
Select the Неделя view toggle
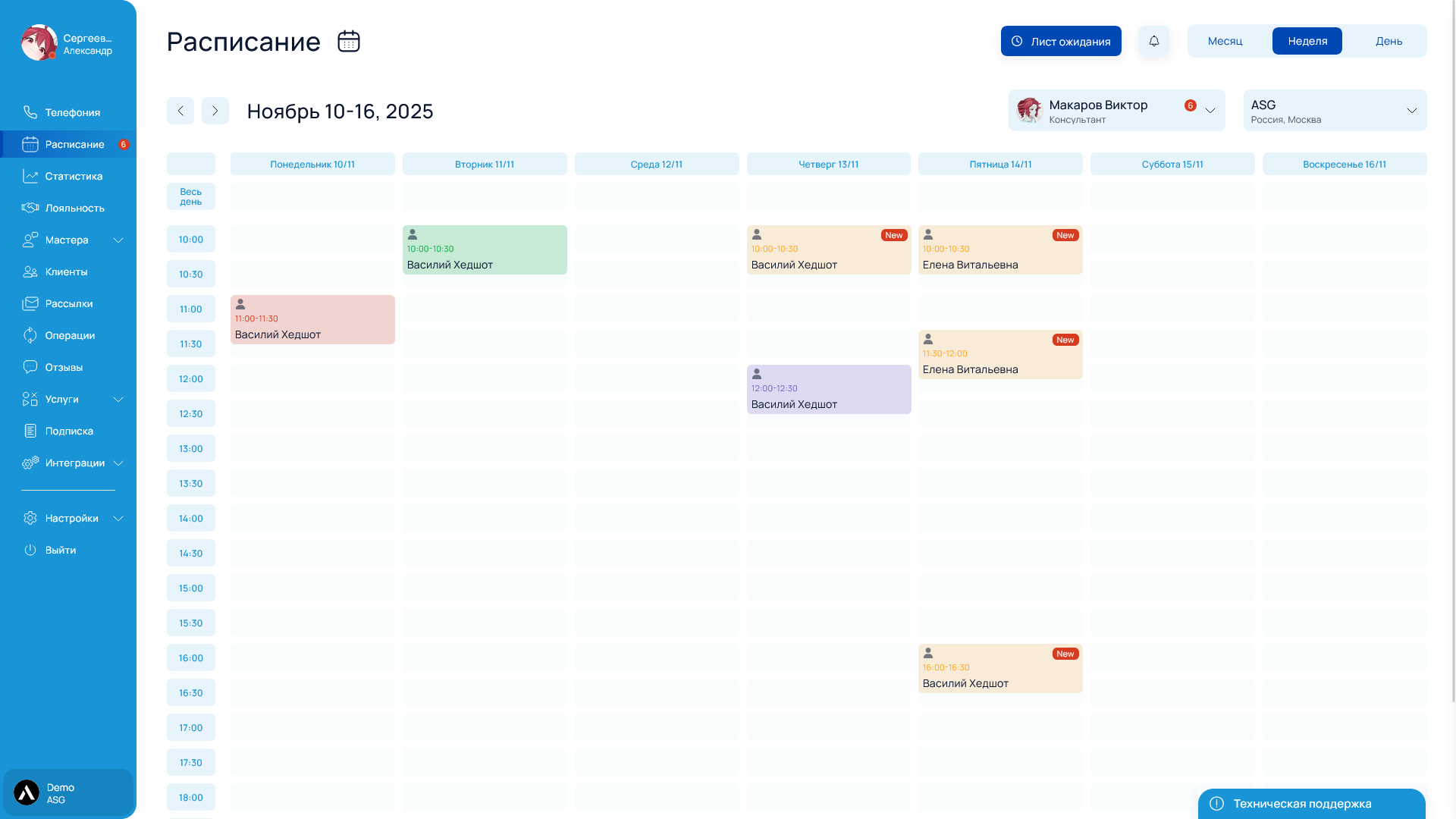click(x=1307, y=41)
